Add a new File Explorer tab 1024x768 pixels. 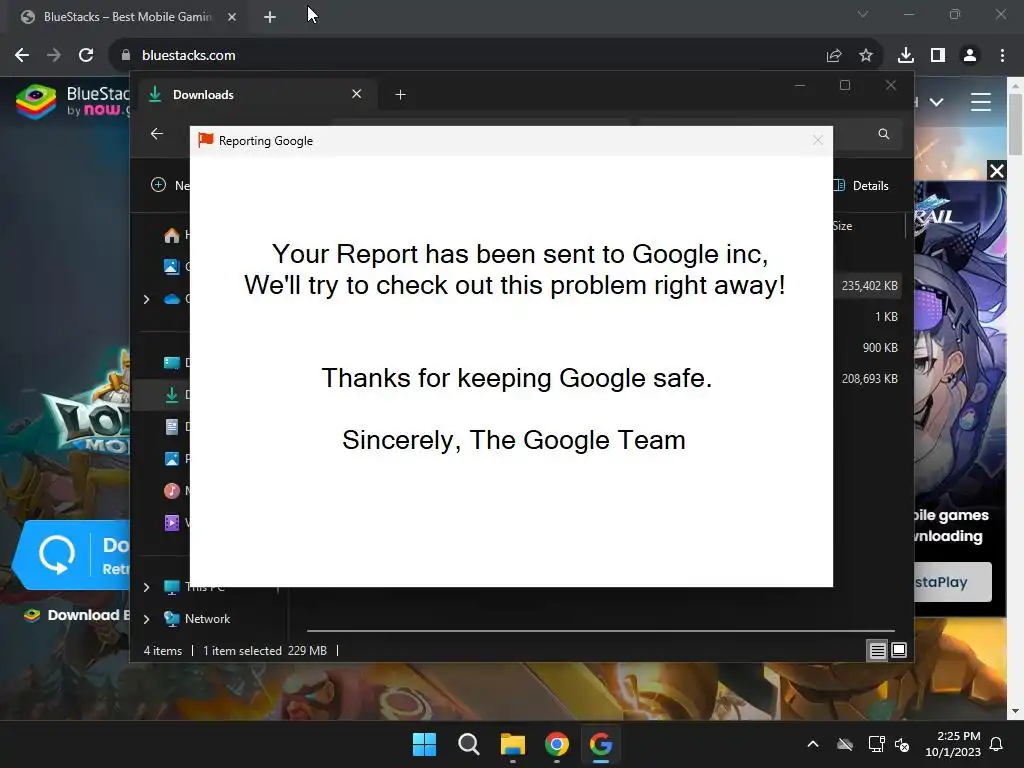point(400,95)
